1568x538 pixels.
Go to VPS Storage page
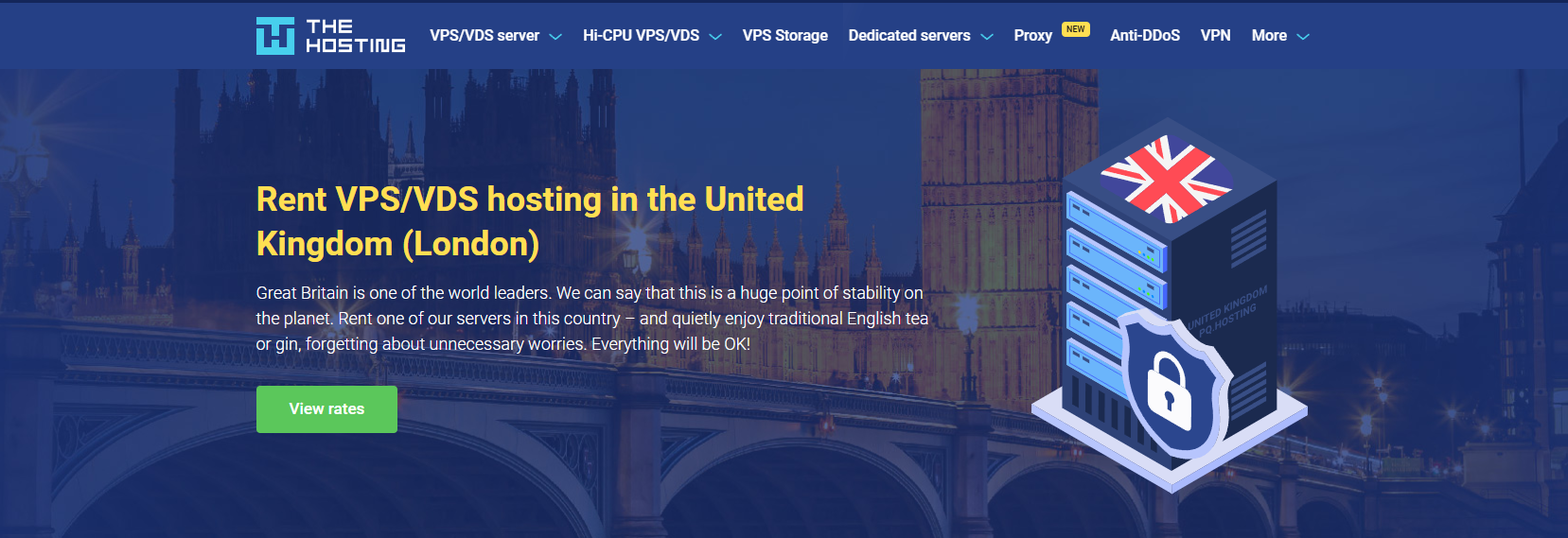(785, 36)
